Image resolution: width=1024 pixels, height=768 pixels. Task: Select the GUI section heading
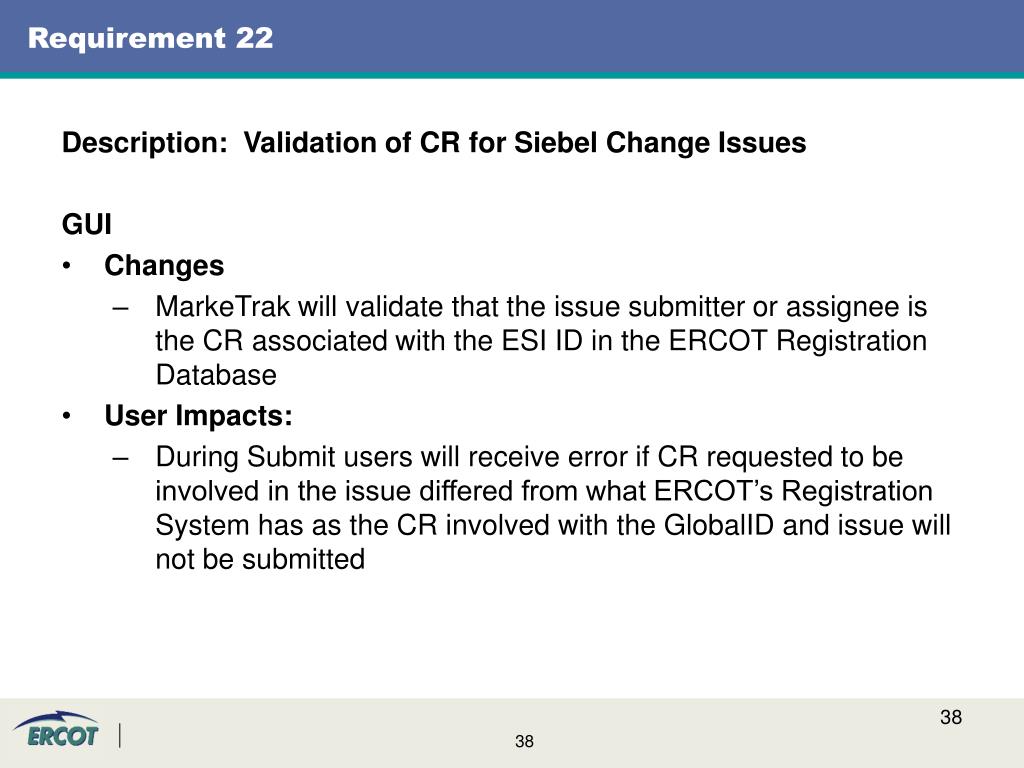[x=87, y=224]
